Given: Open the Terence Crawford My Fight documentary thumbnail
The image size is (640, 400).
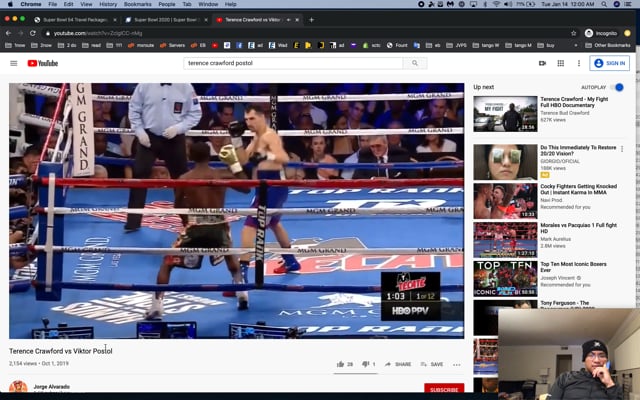Looking at the screenshot, I should 505,114.
